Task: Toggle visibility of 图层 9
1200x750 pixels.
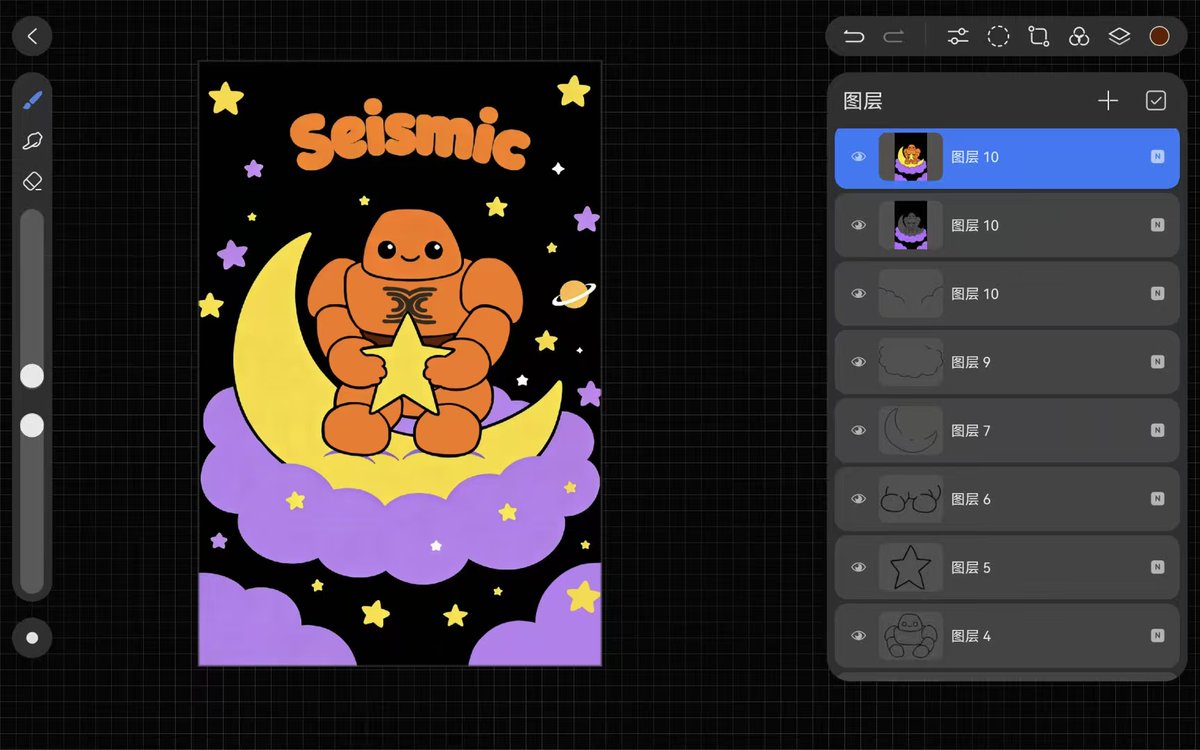Action: pos(858,362)
